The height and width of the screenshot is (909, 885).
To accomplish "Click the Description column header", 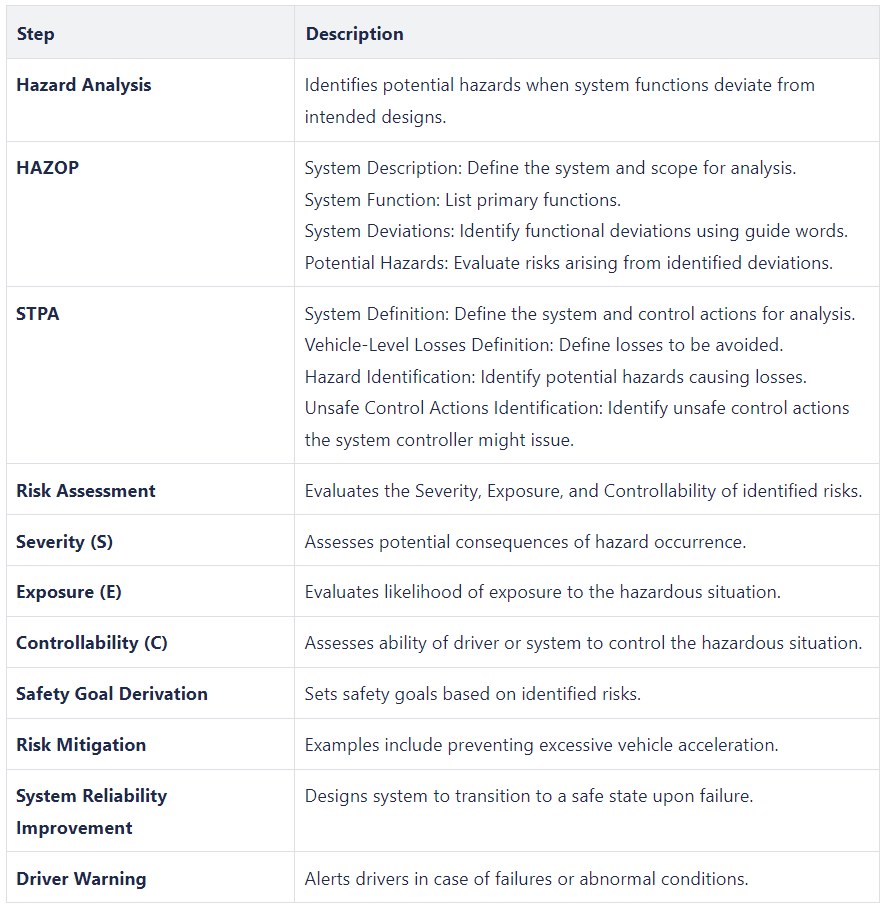I will [x=355, y=34].
